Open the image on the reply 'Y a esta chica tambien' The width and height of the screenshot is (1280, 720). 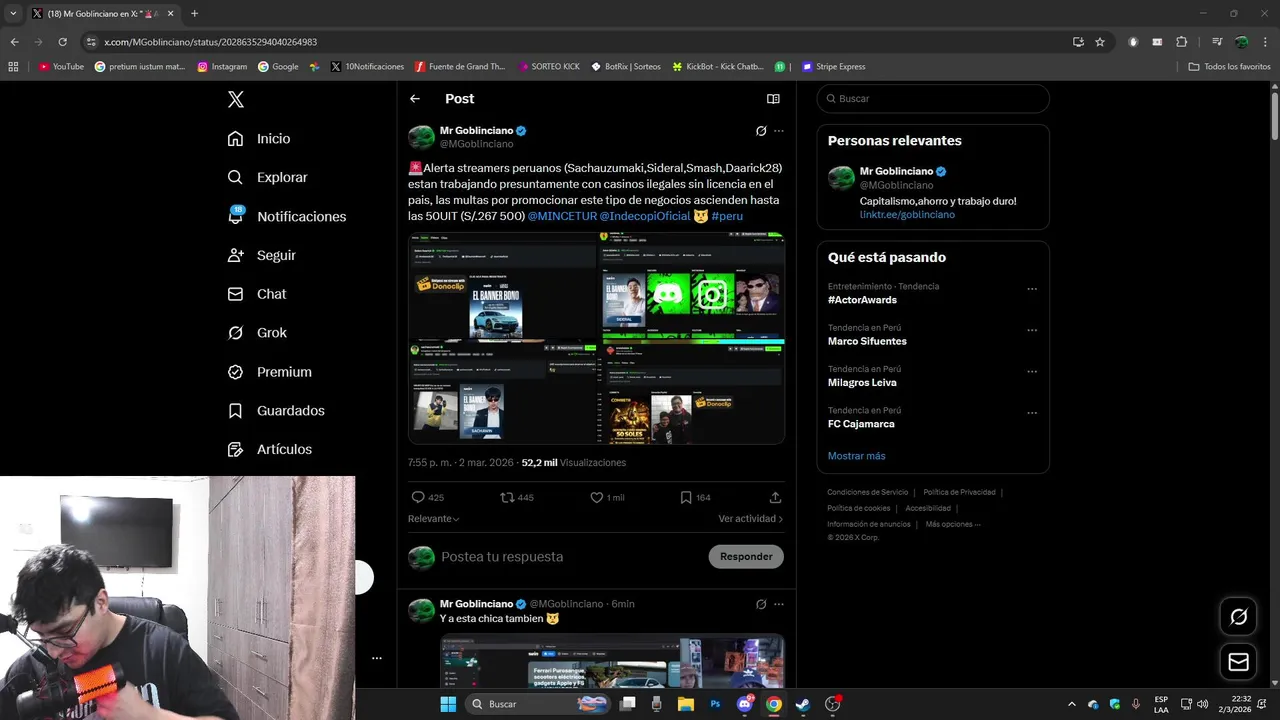coord(612,661)
